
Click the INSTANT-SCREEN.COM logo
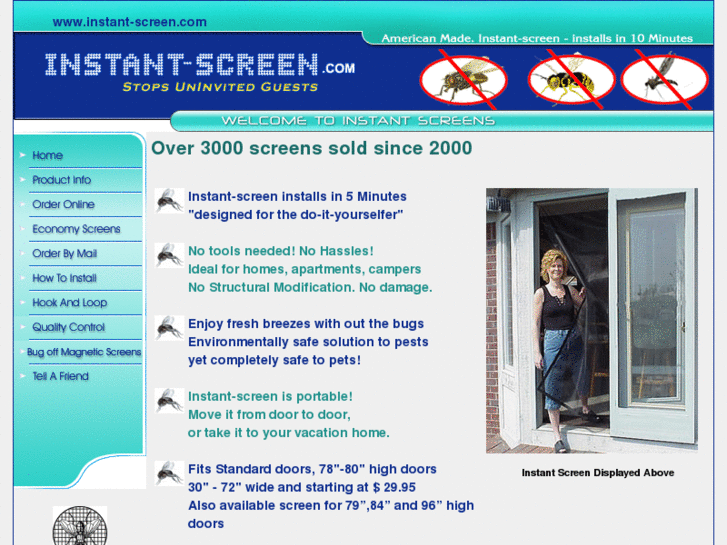click(x=200, y=65)
